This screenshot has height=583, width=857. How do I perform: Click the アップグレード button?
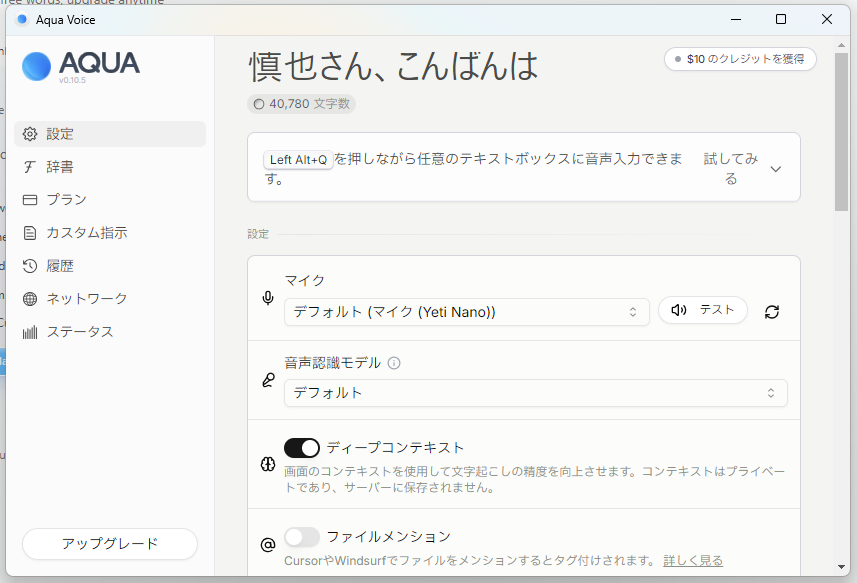[x=110, y=544]
